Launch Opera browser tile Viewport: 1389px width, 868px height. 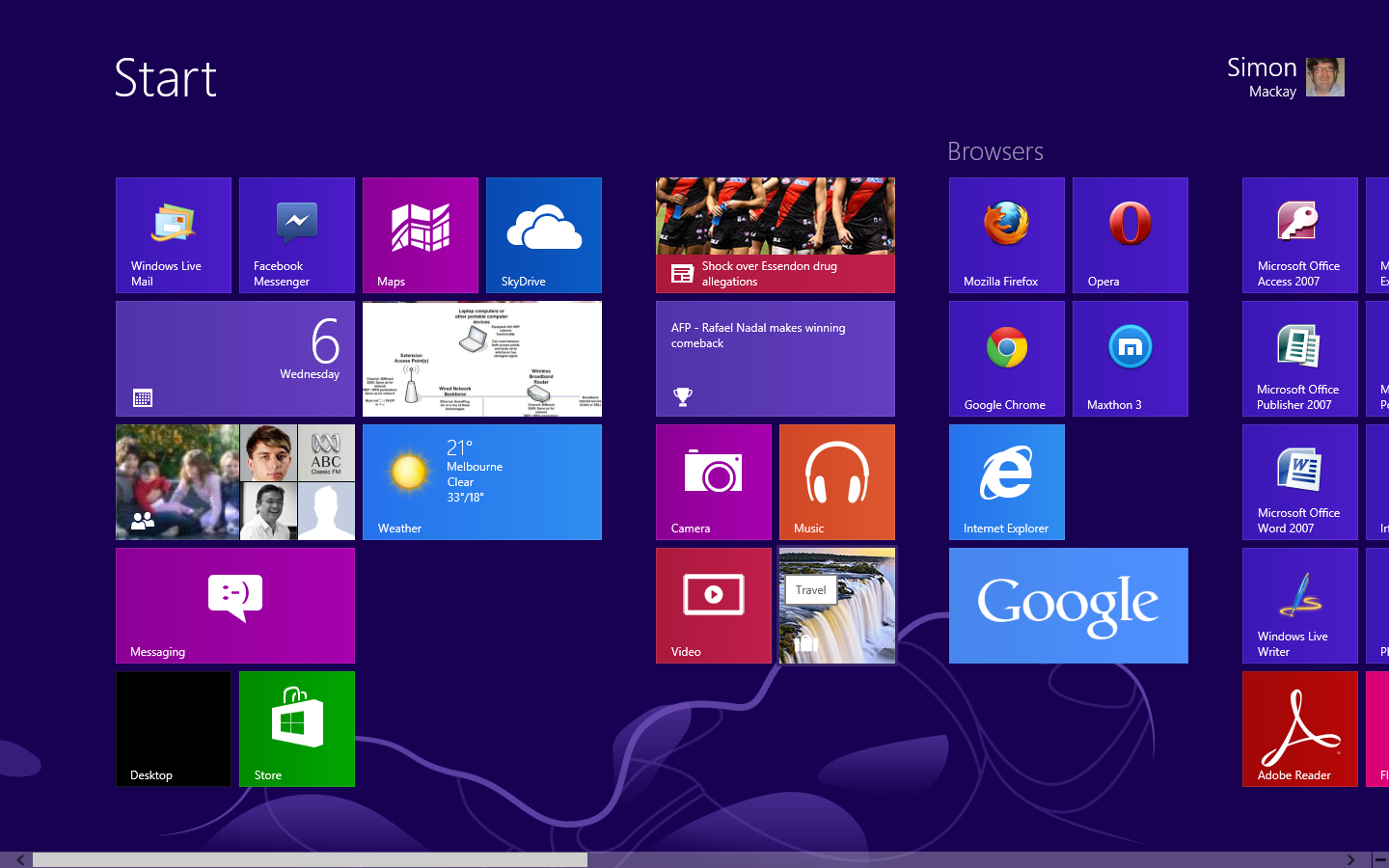click(x=1130, y=234)
